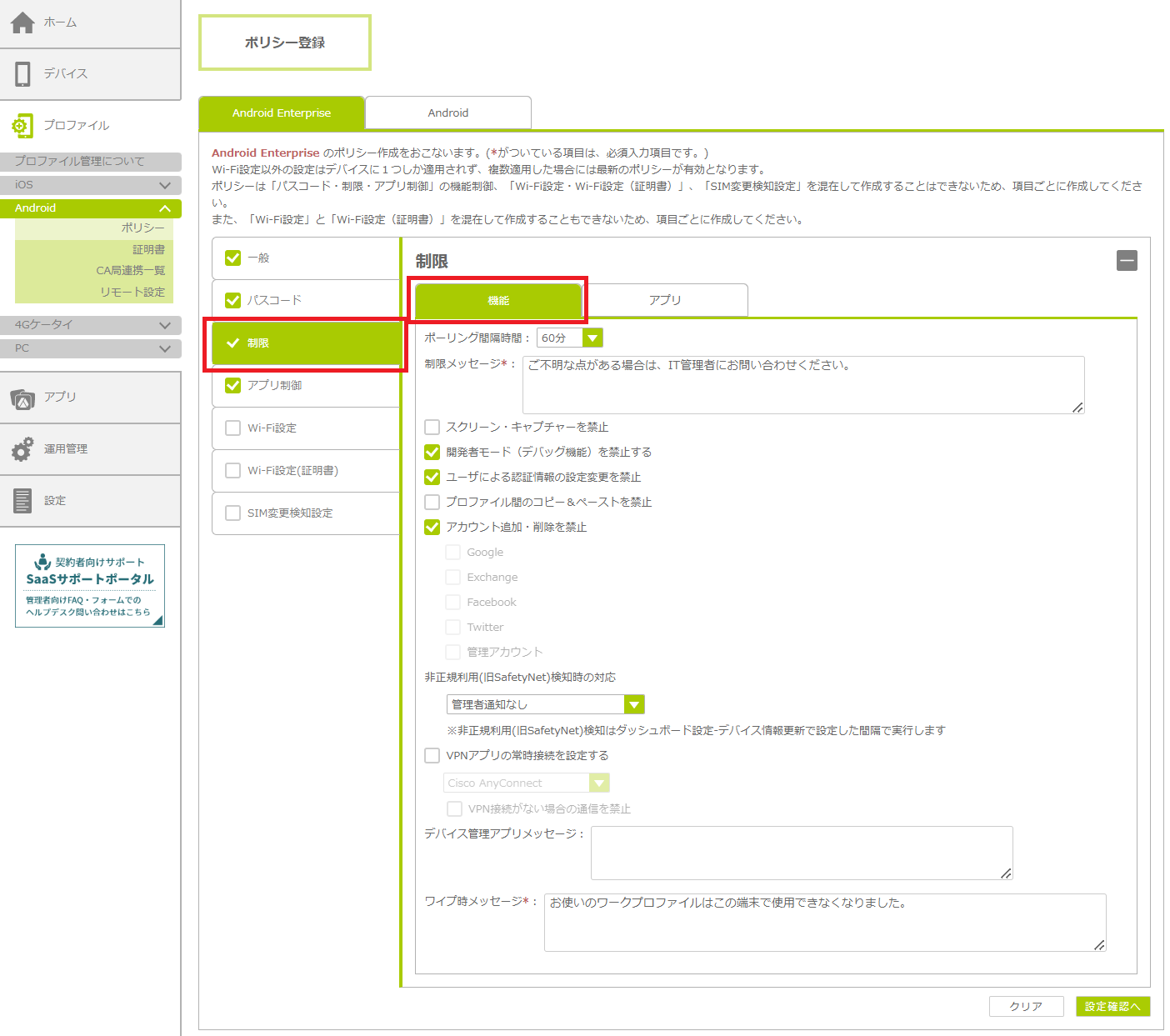Toggle the VPNアプリの常時接続を設定する checkbox
The width and height of the screenshot is (1170, 1036).
tap(432, 756)
